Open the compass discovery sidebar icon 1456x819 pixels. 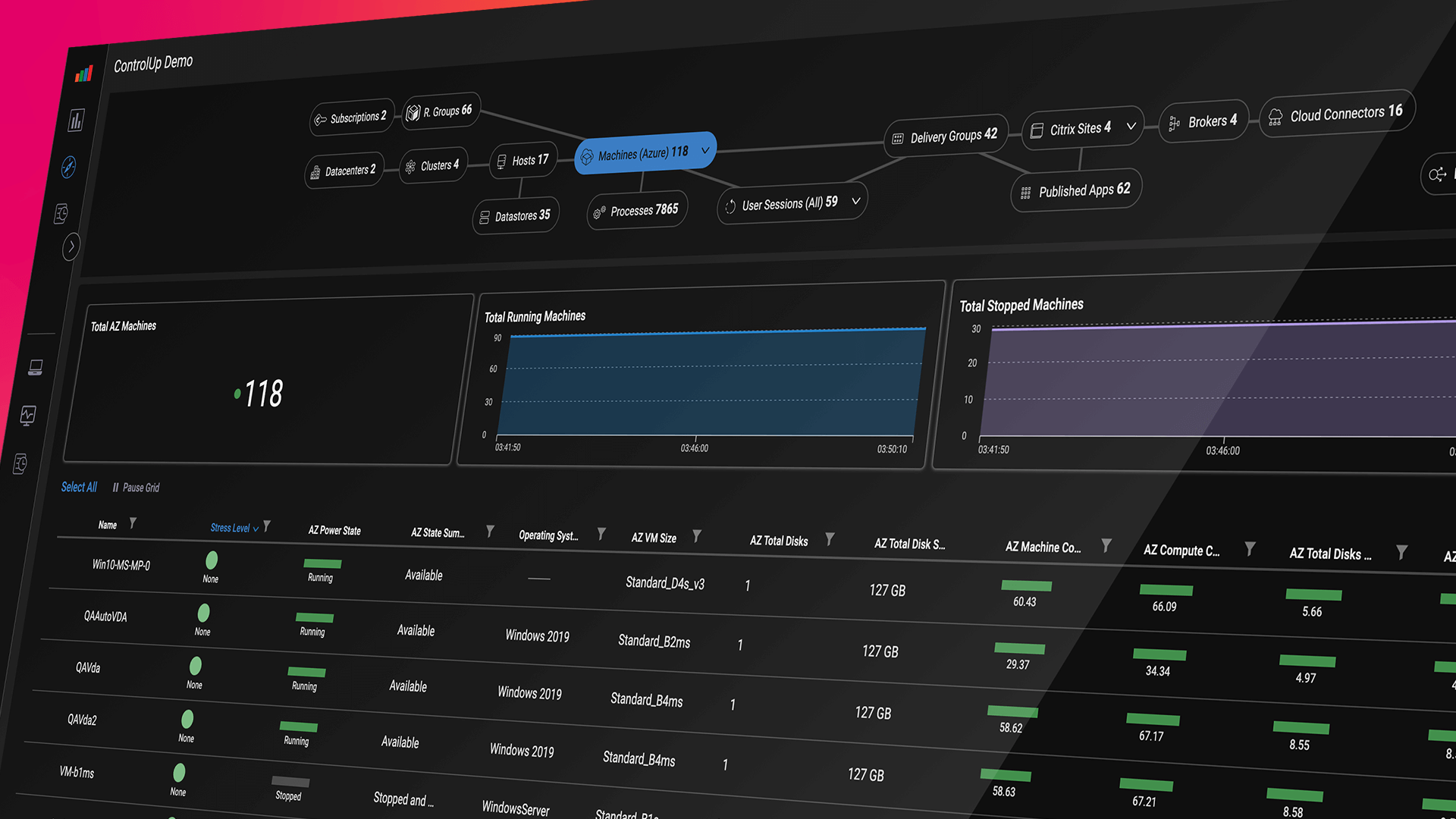point(69,167)
